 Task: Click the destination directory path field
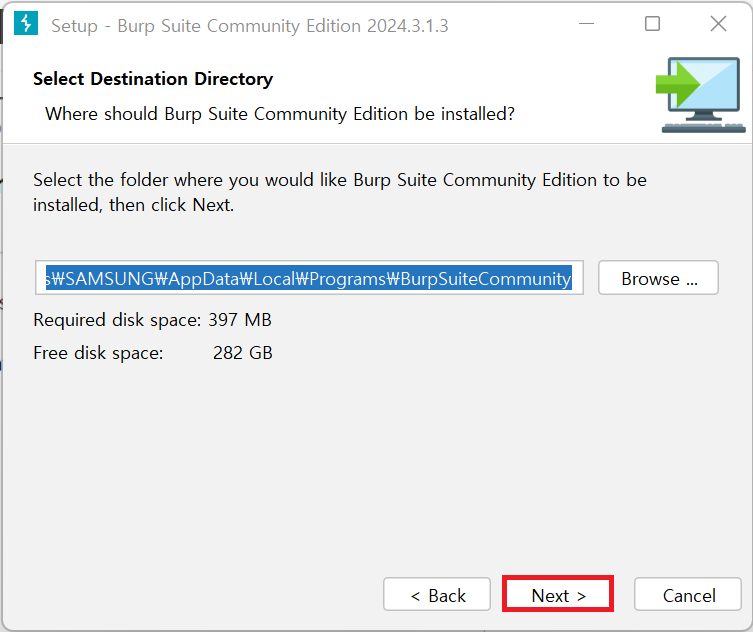click(x=309, y=278)
